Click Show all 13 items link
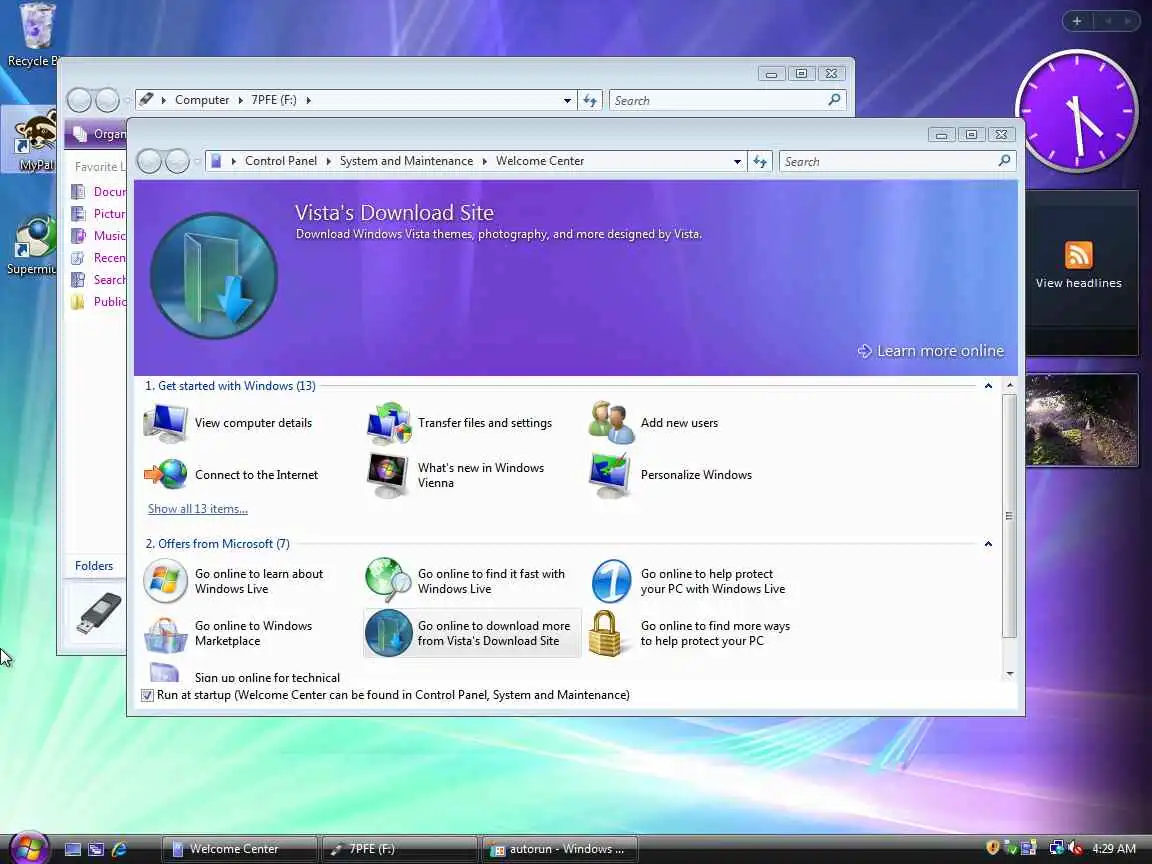The image size is (1152, 864). coord(198,508)
